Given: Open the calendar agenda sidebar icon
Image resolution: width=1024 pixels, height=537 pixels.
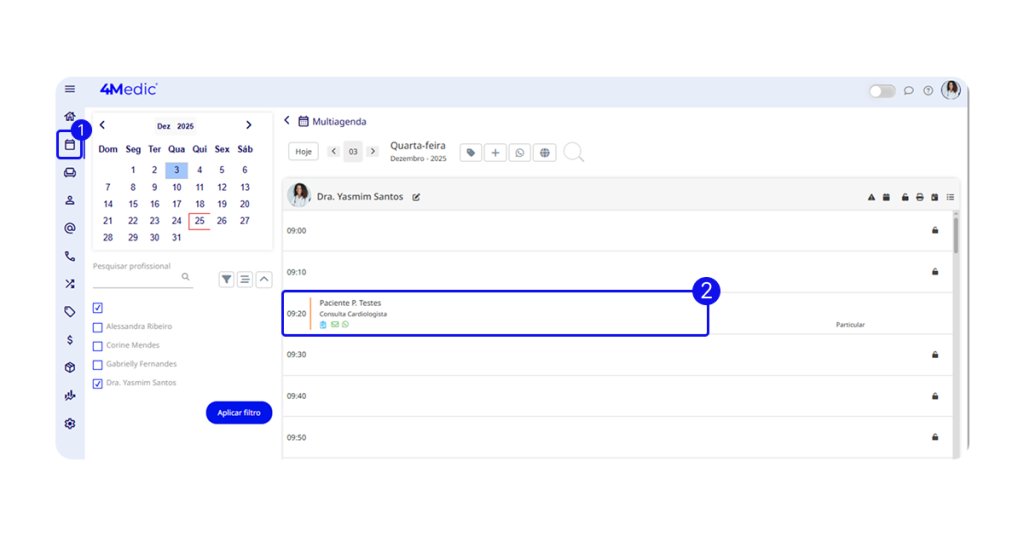Looking at the screenshot, I should 69,145.
